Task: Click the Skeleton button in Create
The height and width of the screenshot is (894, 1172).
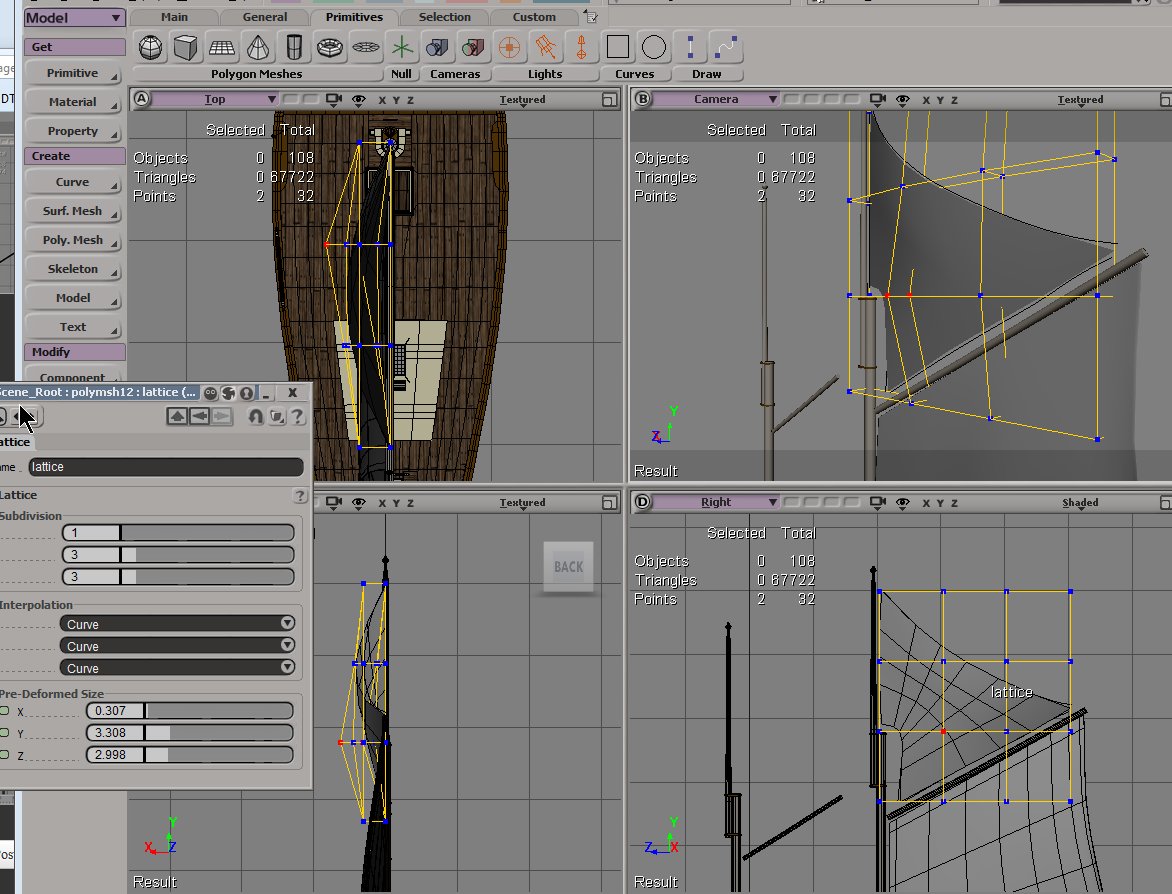Action: [73, 269]
